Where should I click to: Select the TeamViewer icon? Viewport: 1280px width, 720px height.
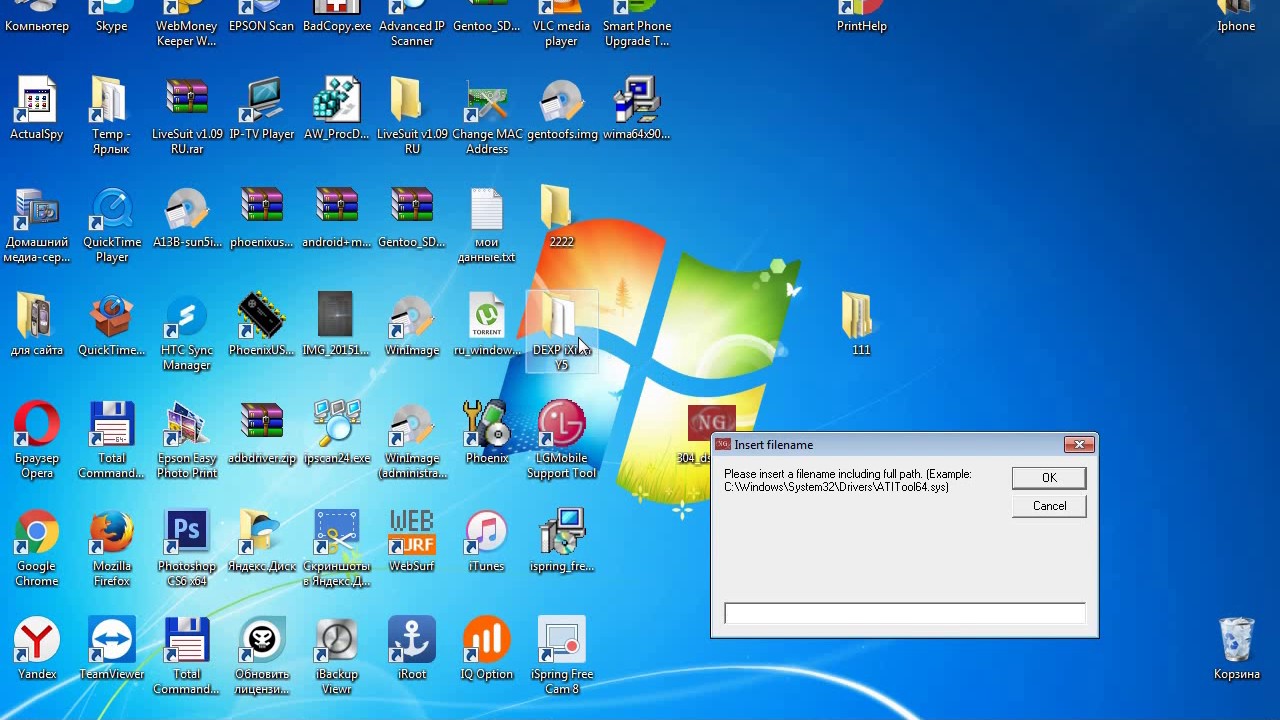pos(112,648)
